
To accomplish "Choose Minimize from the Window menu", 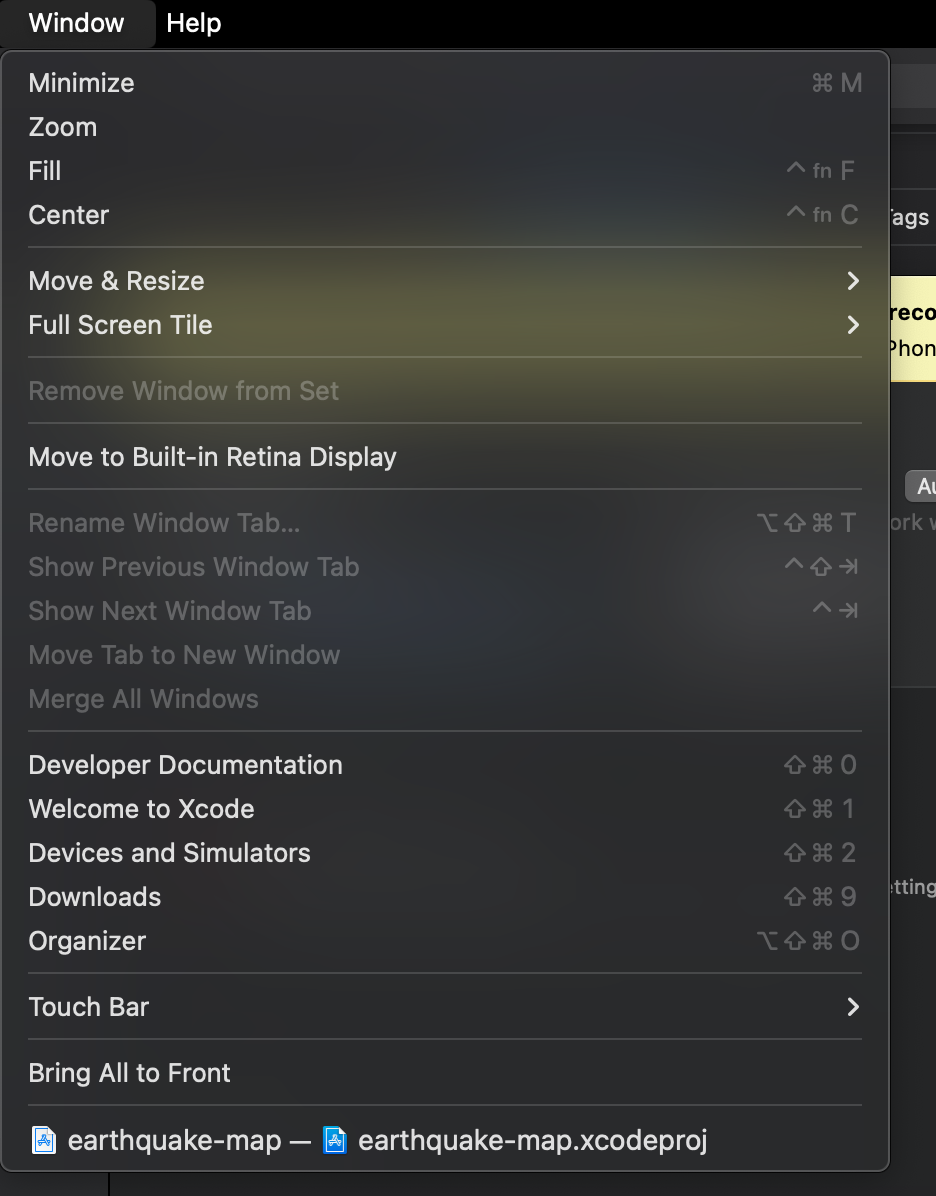I will click(x=445, y=83).
